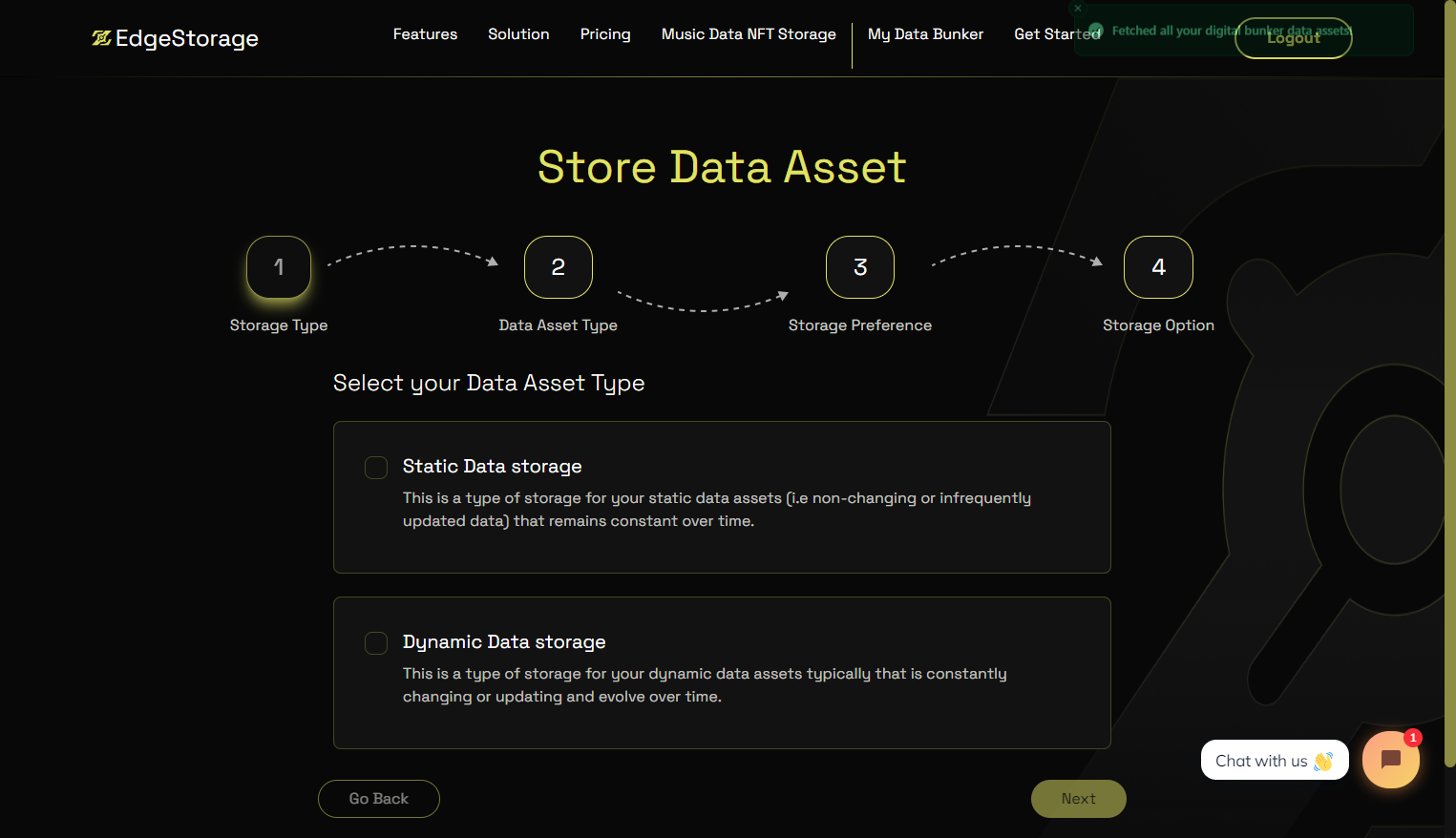Viewport: 1456px width, 838px height.
Task: Select the Dynamic Data storage title text
Action: point(504,641)
